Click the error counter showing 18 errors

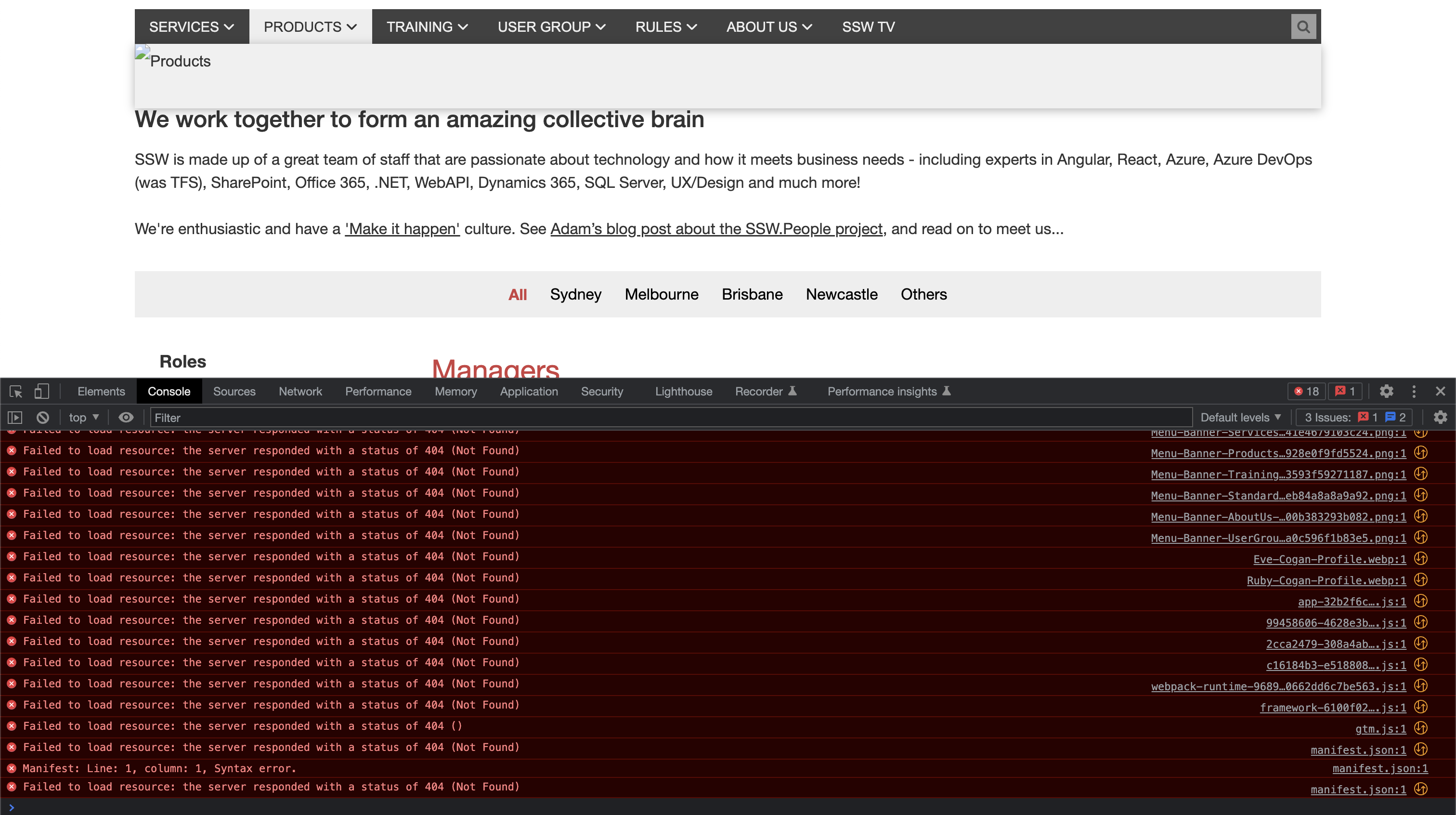click(x=1306, y=392)
